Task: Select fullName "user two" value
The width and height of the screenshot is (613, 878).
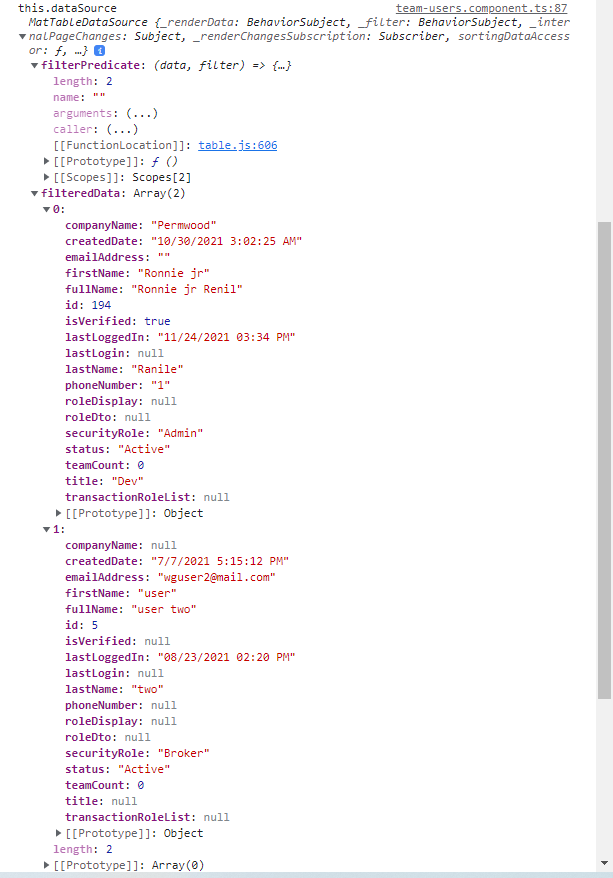Action: (164, 609)
